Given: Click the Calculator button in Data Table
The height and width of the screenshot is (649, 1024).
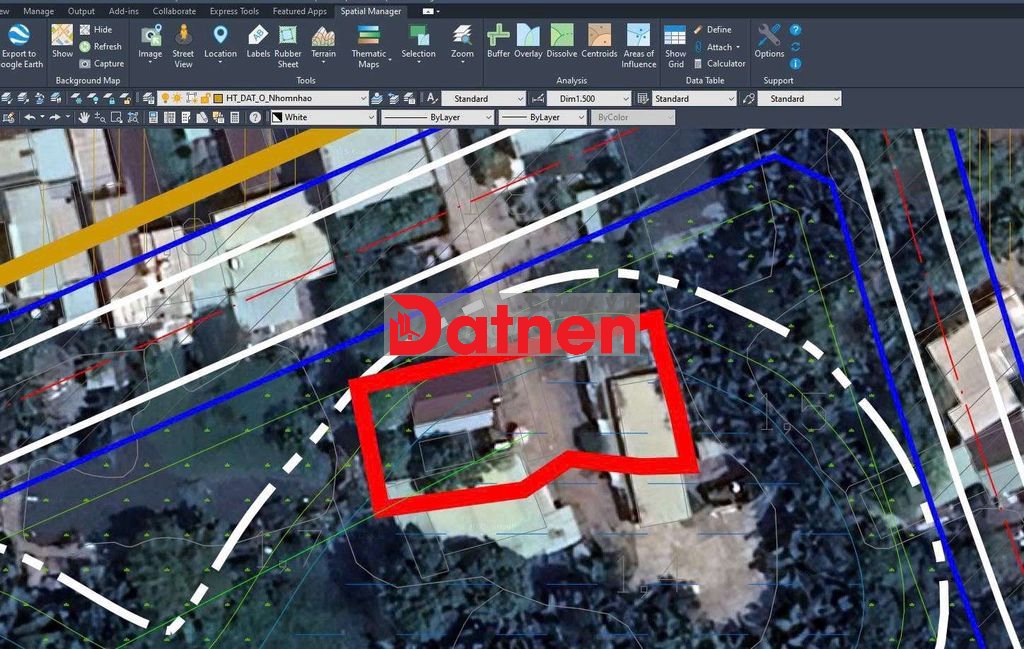Looking at the screenshot, I should [719, 64].
